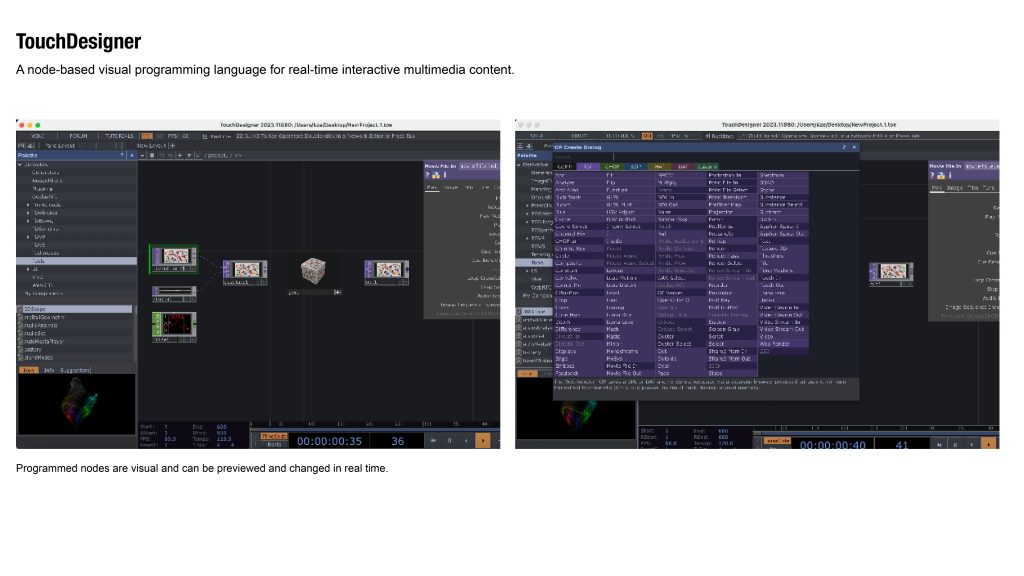This screenshot has height=576, width=1024.
Task: Open the FORUM menu in left screenshot
Action: pos(78,136)
